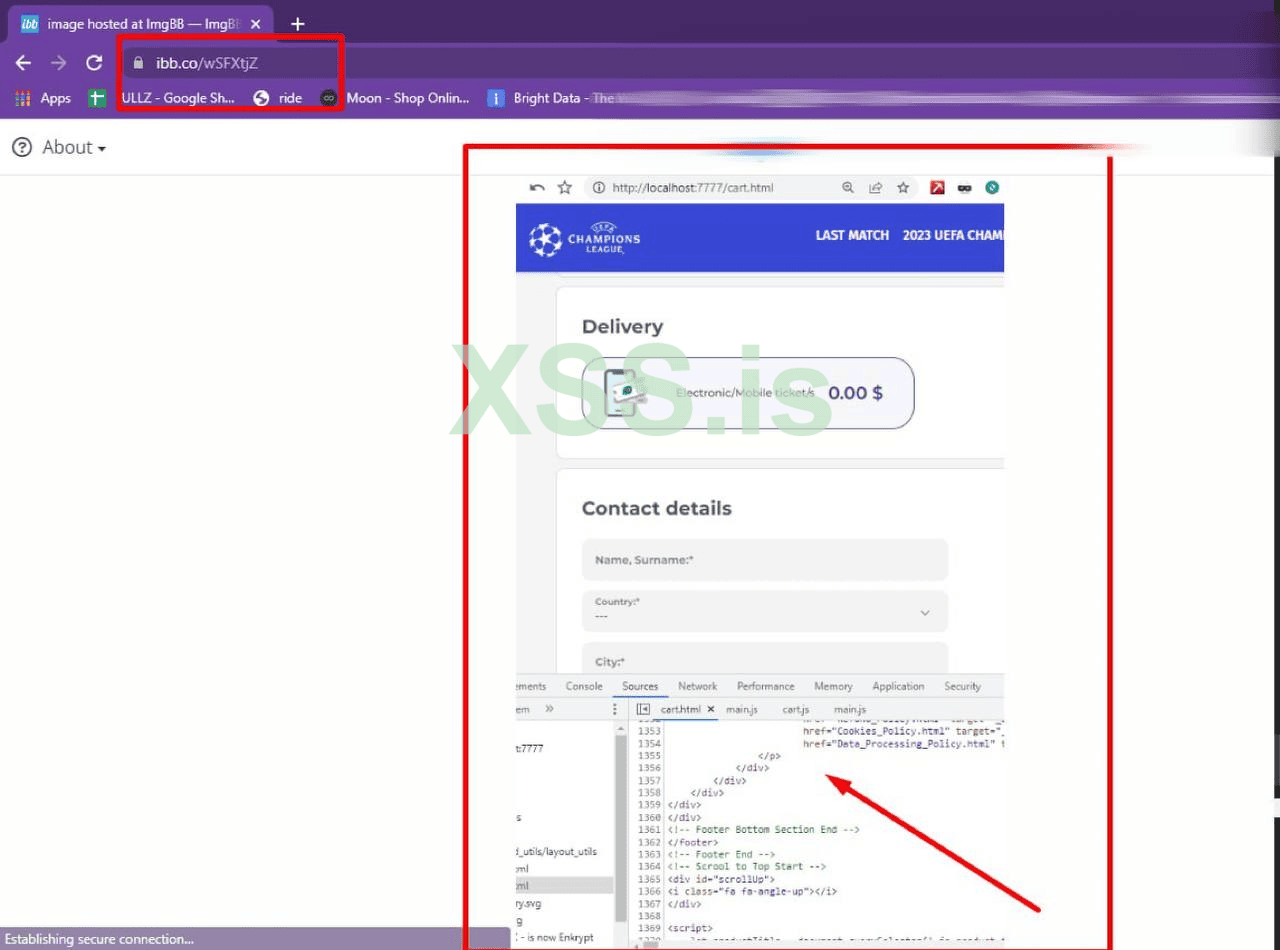Click the Delivery heading
Viewport: 1280px width, 950px height.
tap(622, 327)
